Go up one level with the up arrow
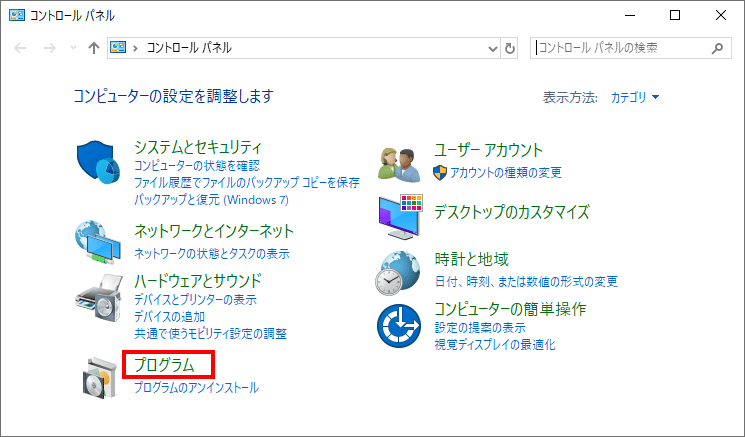The height and width of the screenshot is (437, 745). tap(94, 48)
